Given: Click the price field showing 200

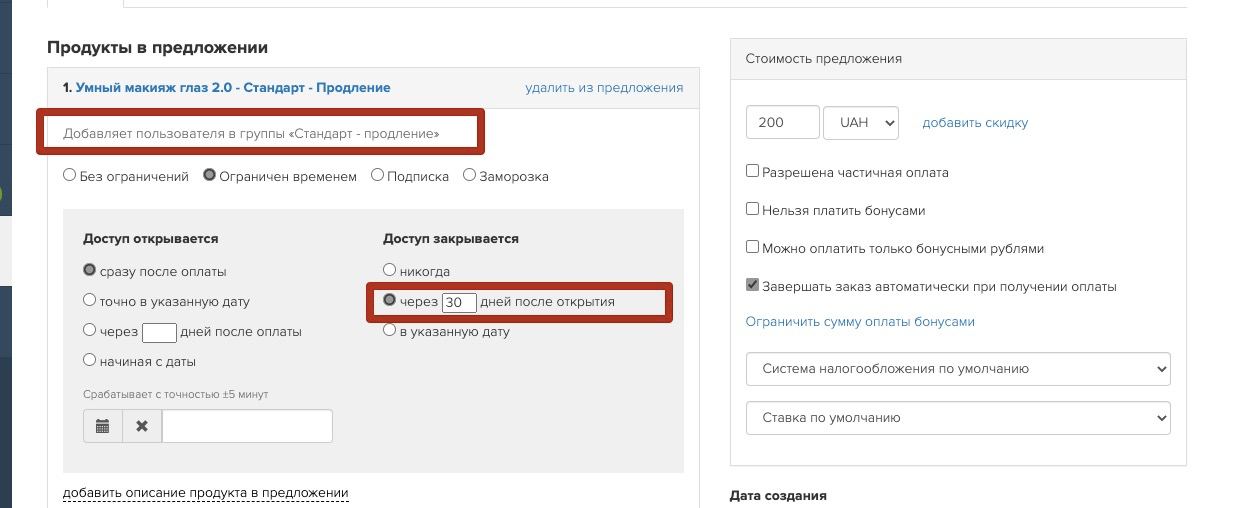Looking at the screenshot, I should 783,123.
